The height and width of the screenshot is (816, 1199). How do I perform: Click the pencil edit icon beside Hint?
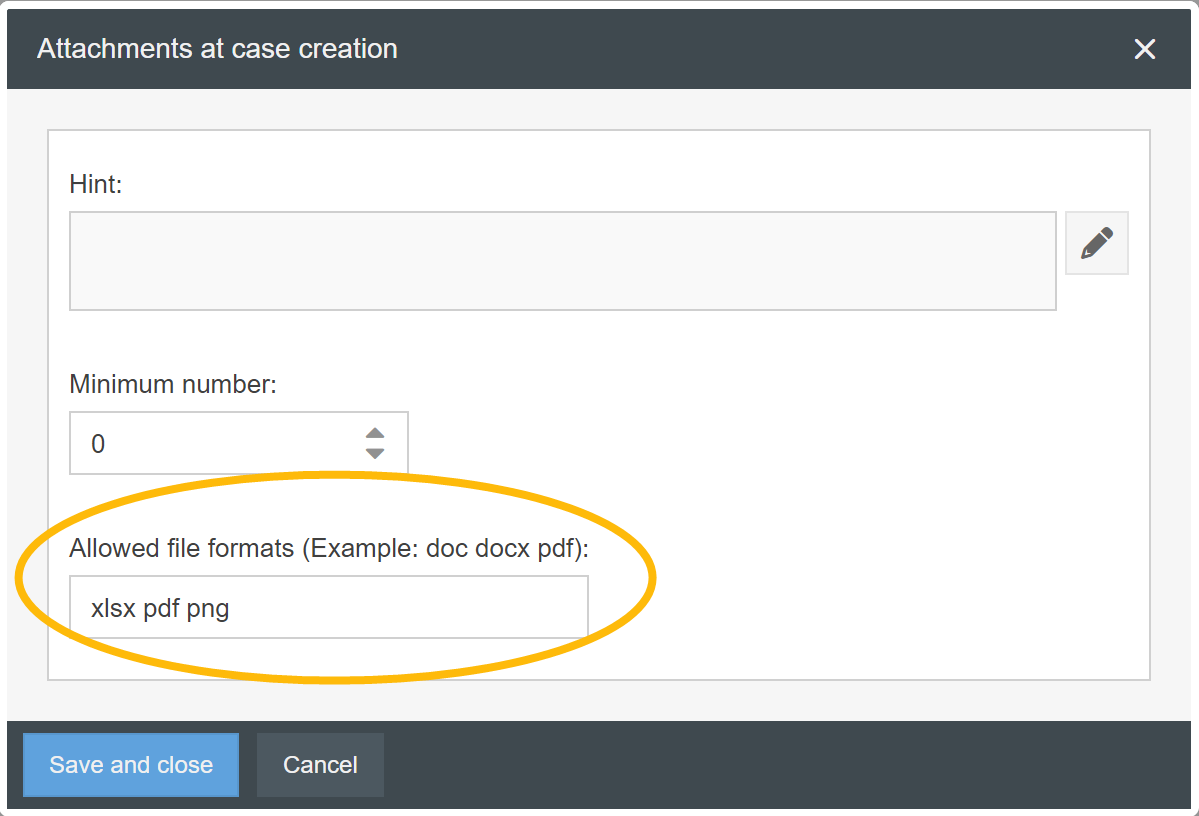tap(1097, 243)
